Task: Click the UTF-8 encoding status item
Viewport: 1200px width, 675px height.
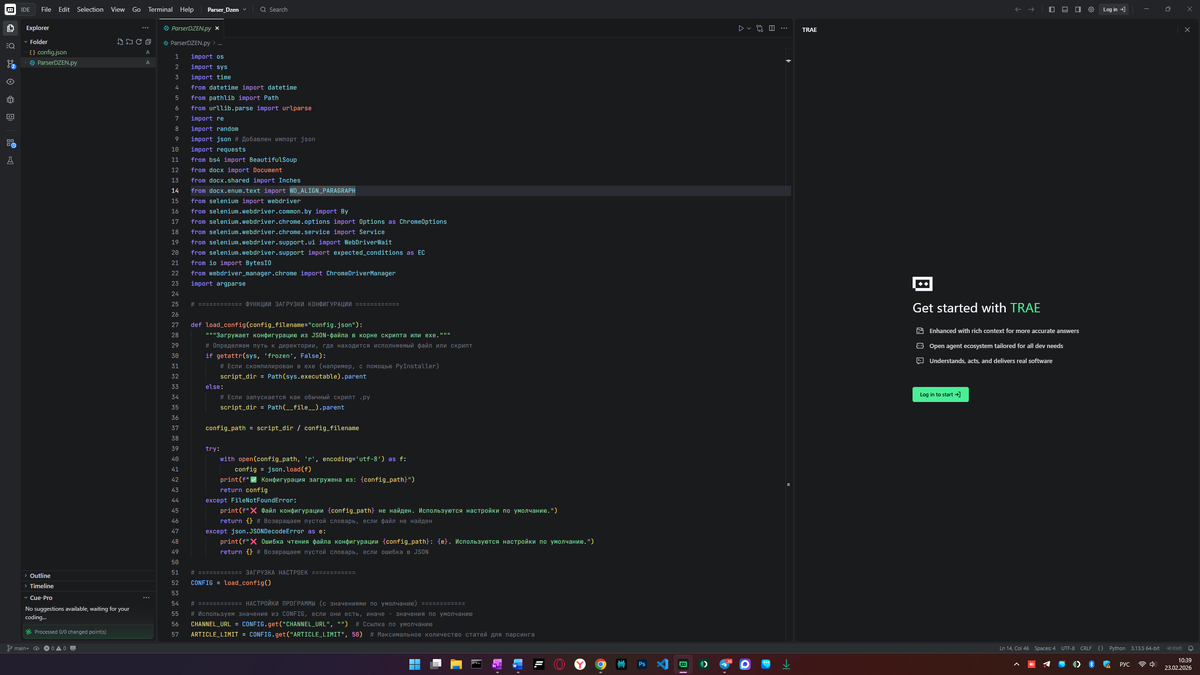Action: pos(1068,648)
